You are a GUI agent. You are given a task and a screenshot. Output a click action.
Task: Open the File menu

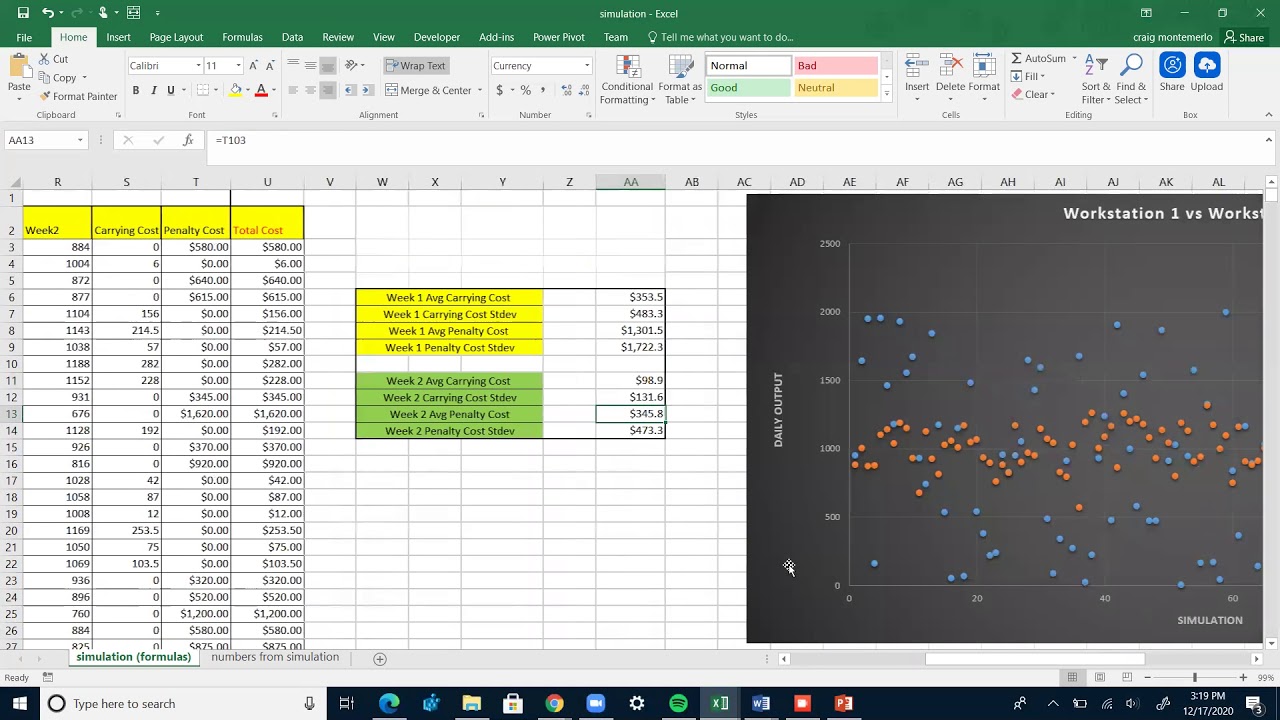click(x=24, y=37)
